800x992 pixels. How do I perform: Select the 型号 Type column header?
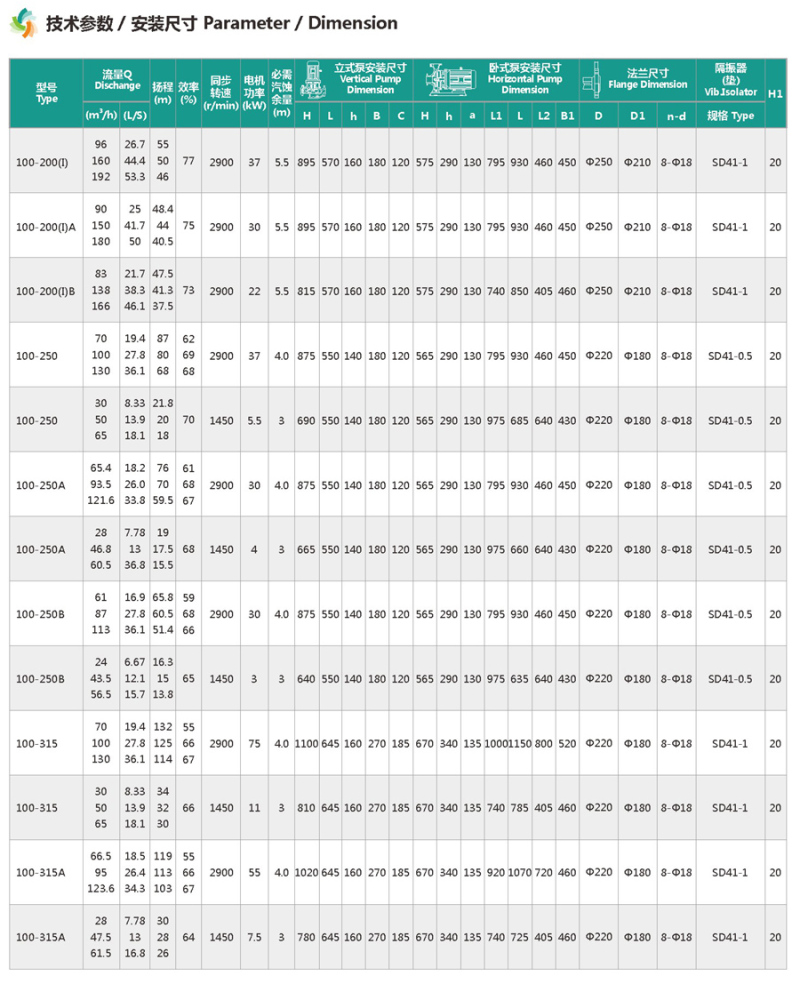(46, 93)
